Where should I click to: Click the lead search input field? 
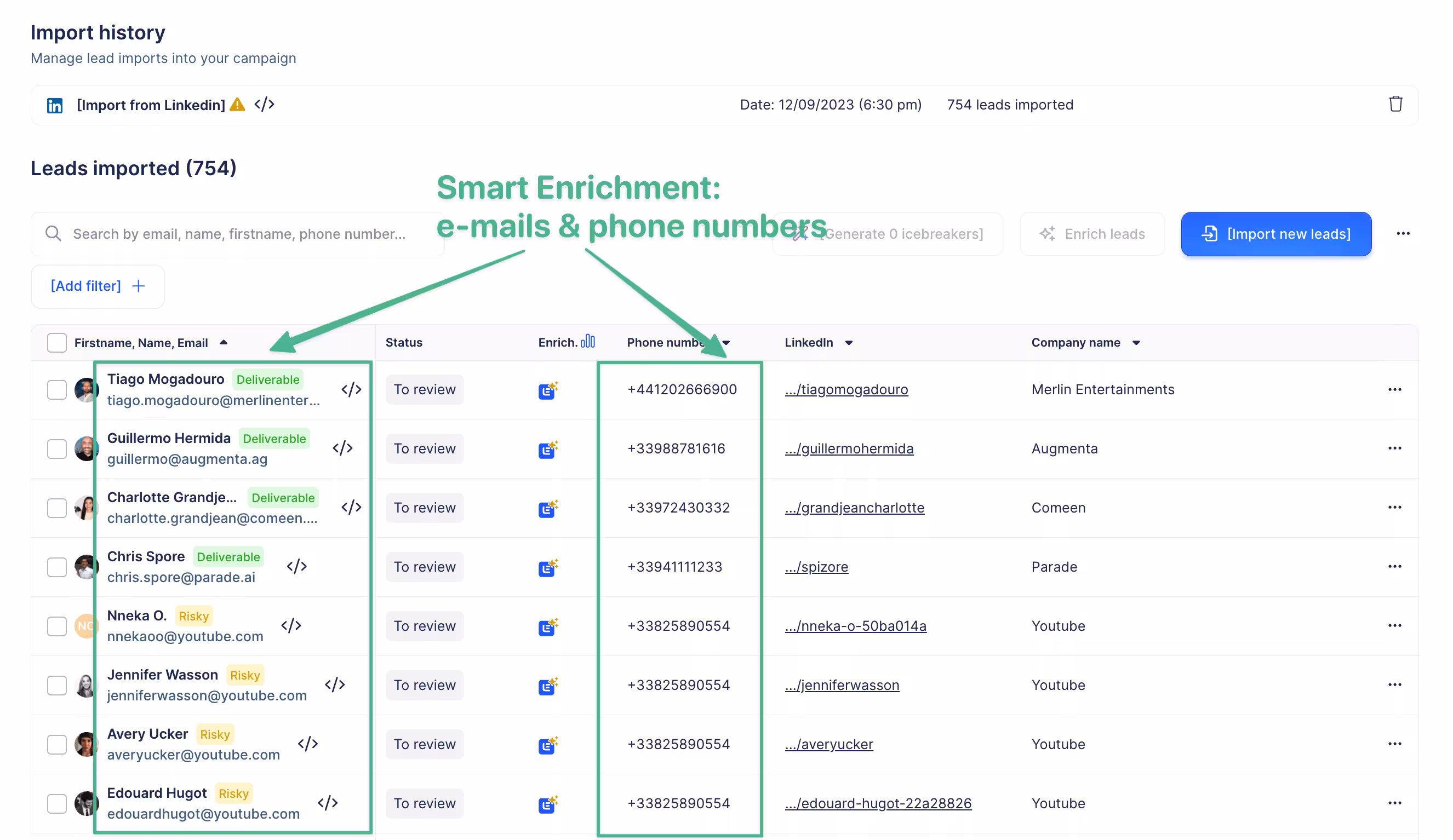(239, 234)
